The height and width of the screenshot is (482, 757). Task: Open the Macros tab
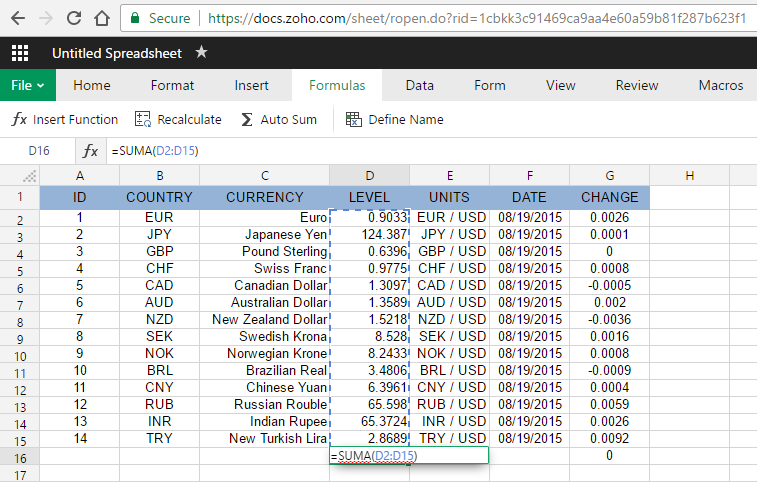[x=721, y=85]
